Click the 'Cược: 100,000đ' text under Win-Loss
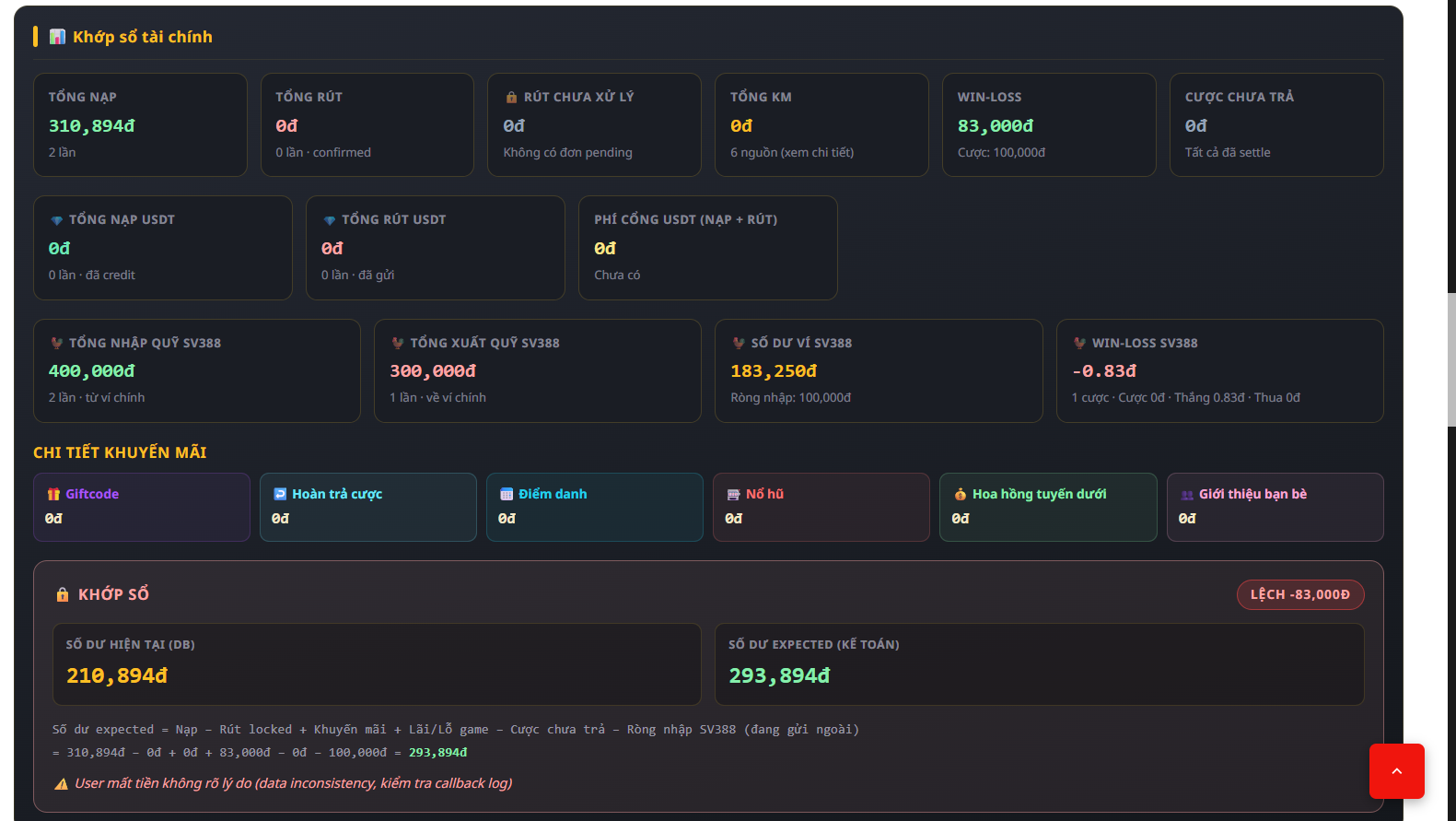The height and width of the screenshot is (821, 1456). (x=1002, y=153)
